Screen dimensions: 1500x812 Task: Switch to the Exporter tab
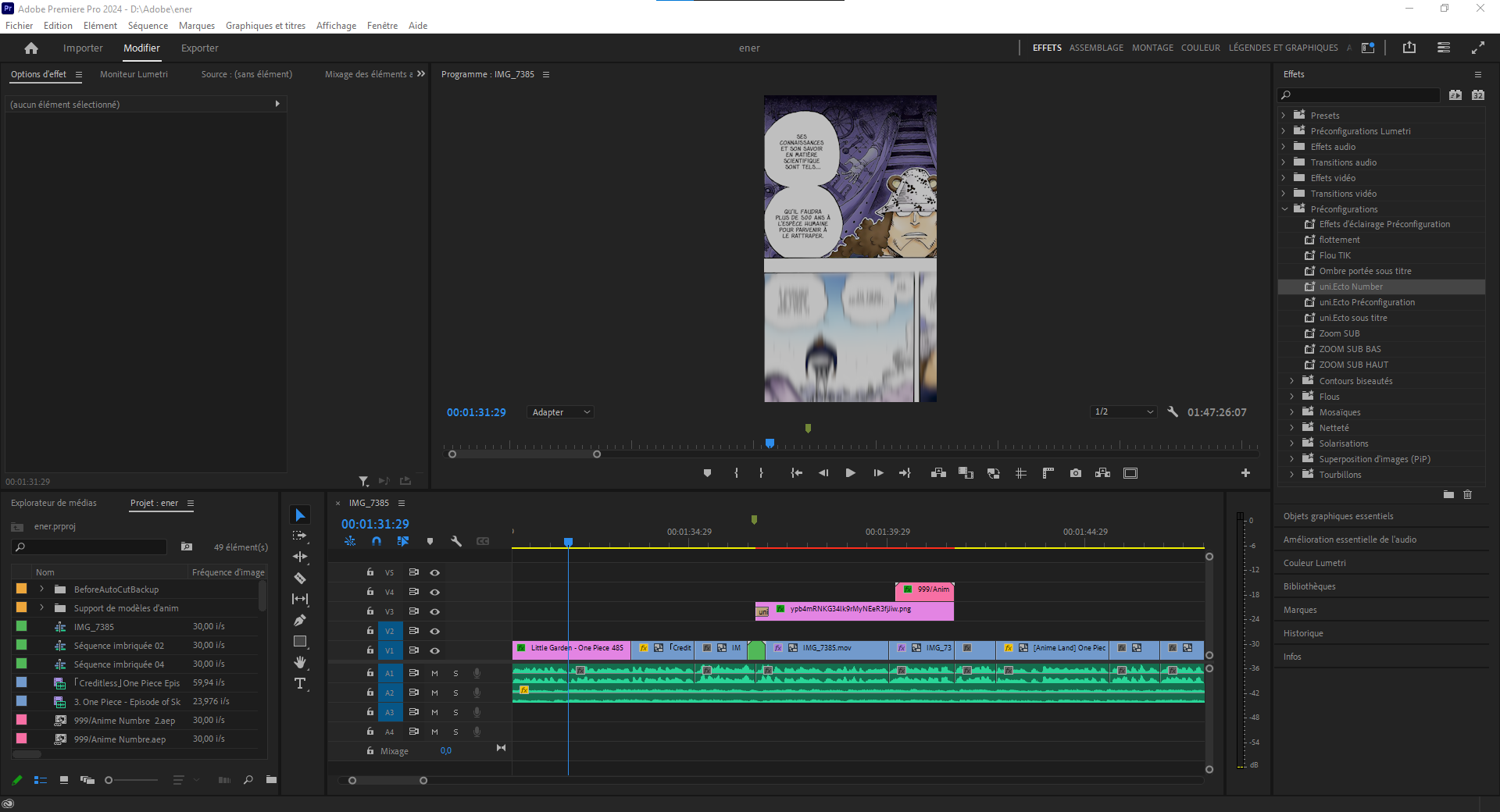pos(200,48)
